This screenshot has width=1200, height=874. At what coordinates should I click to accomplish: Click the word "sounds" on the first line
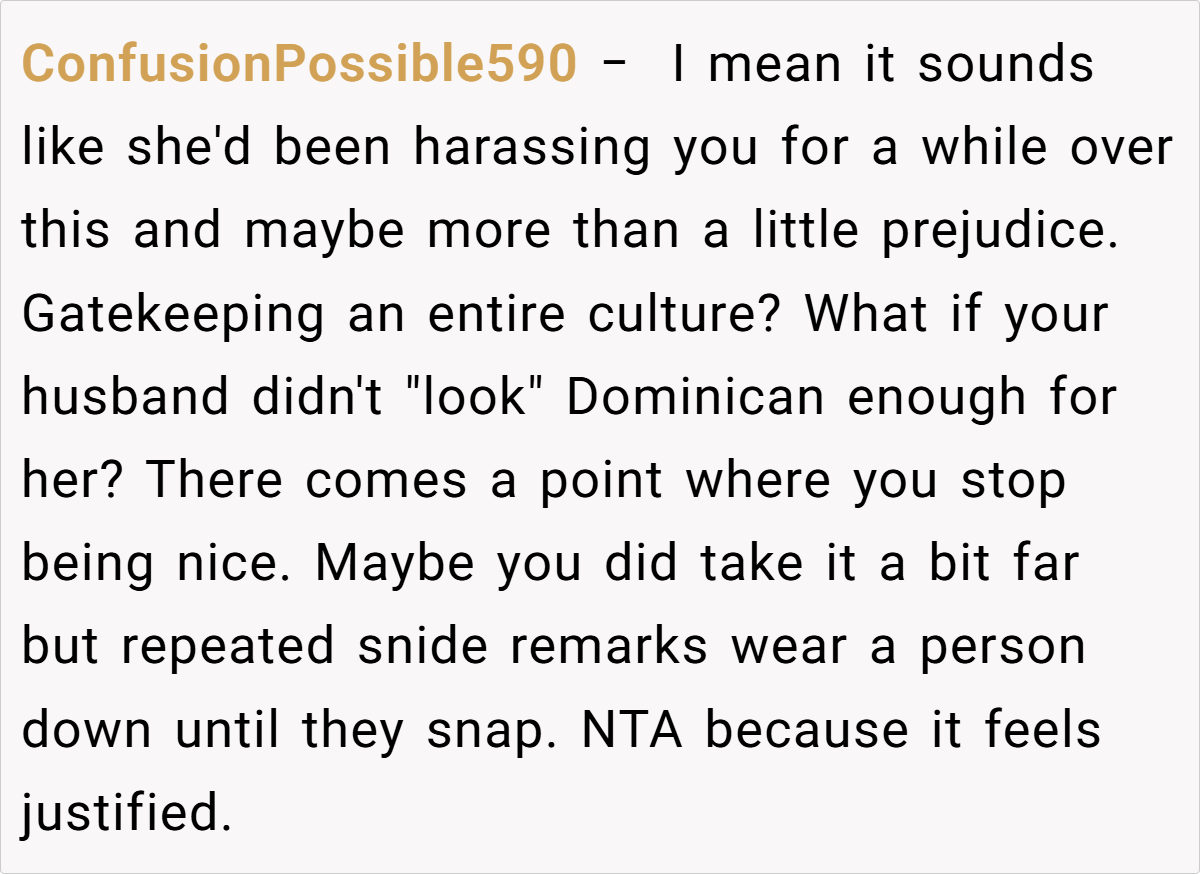pyautogui.click(x=1005, y=65)
